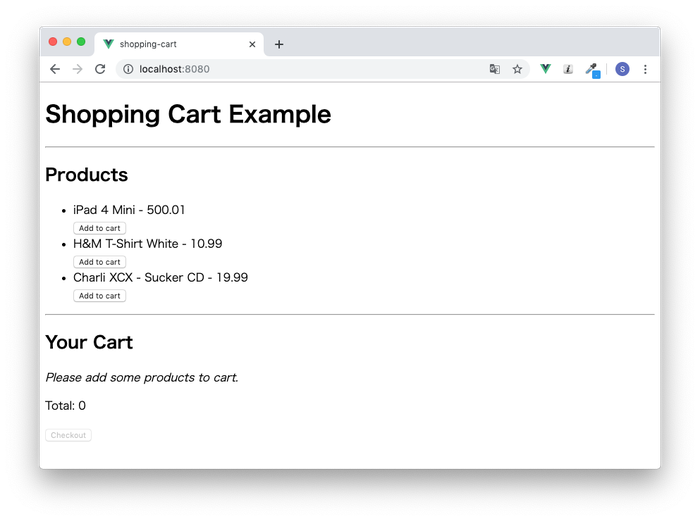Click the italic i extension icon
Viewport: 700px width, 521px height.
(x=568, y=69)
